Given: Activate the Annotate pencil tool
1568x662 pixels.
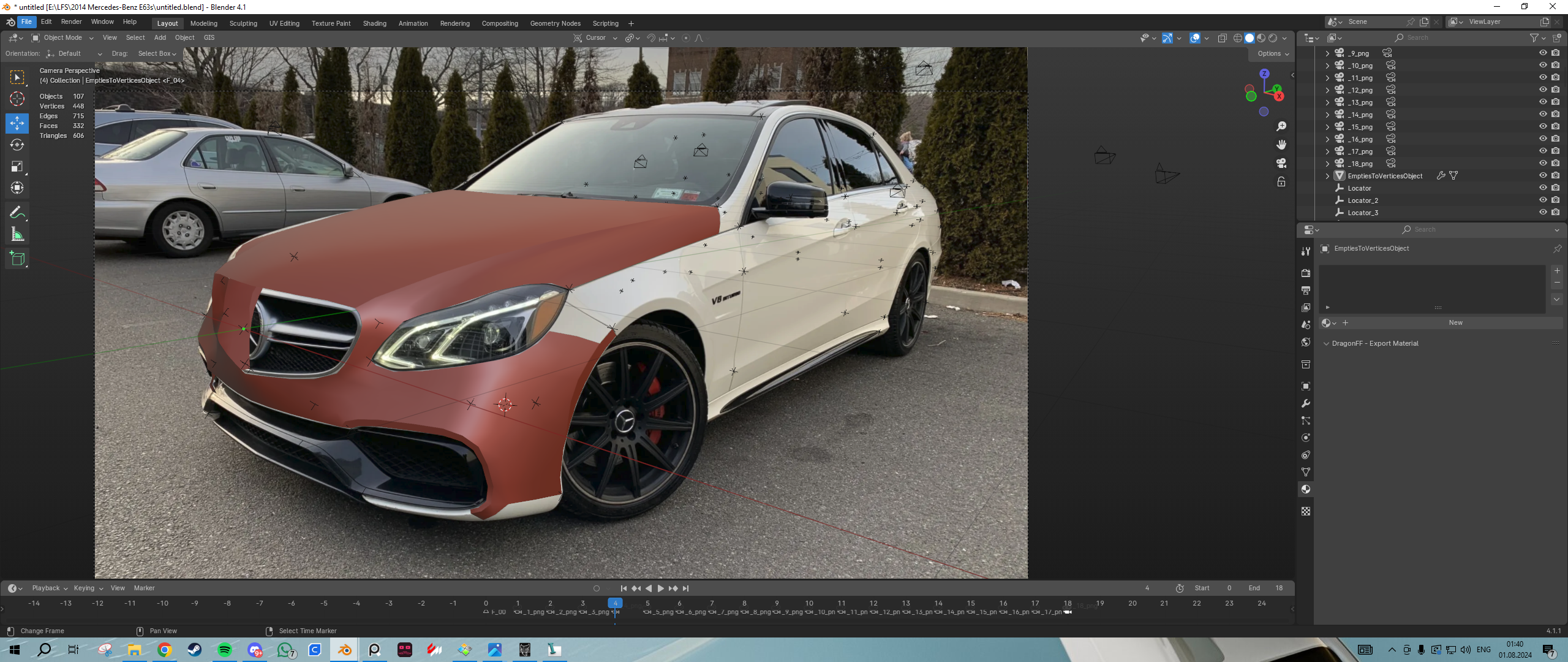Looking at the screenshot, I should [x=17, y=213].
